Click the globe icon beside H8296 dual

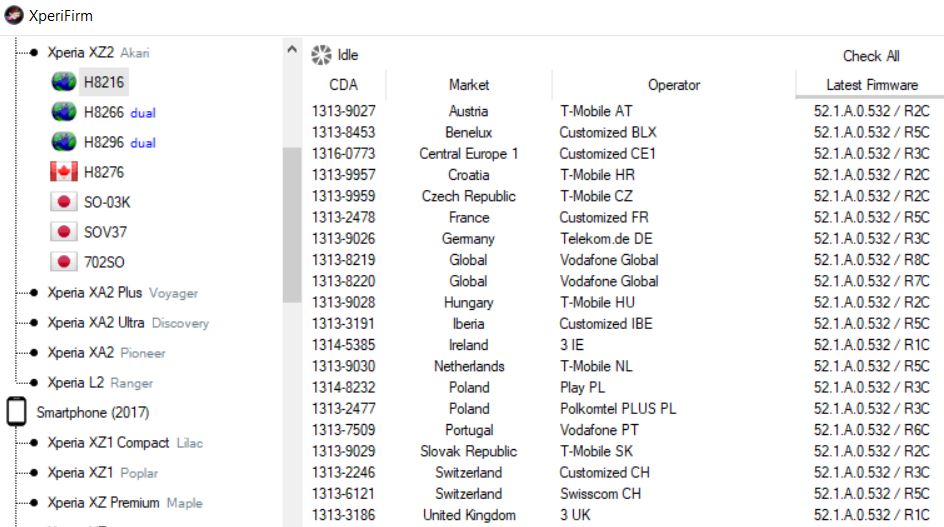(x=64, y=142)
